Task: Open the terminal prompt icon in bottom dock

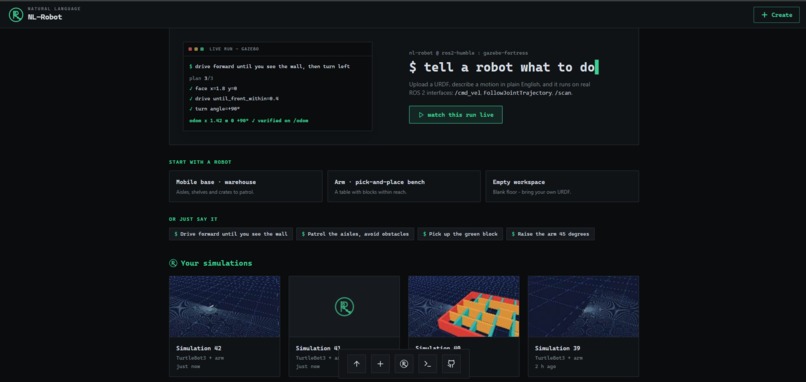Action: pyautogui.click(x=427, y=364)
